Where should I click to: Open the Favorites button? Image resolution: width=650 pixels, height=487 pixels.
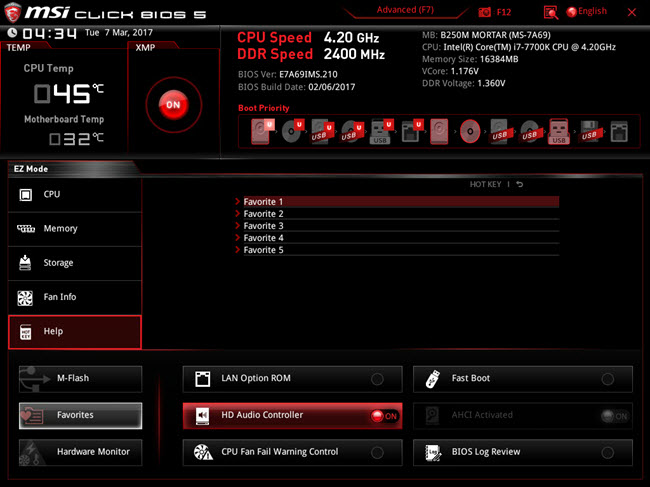[80, 415]
